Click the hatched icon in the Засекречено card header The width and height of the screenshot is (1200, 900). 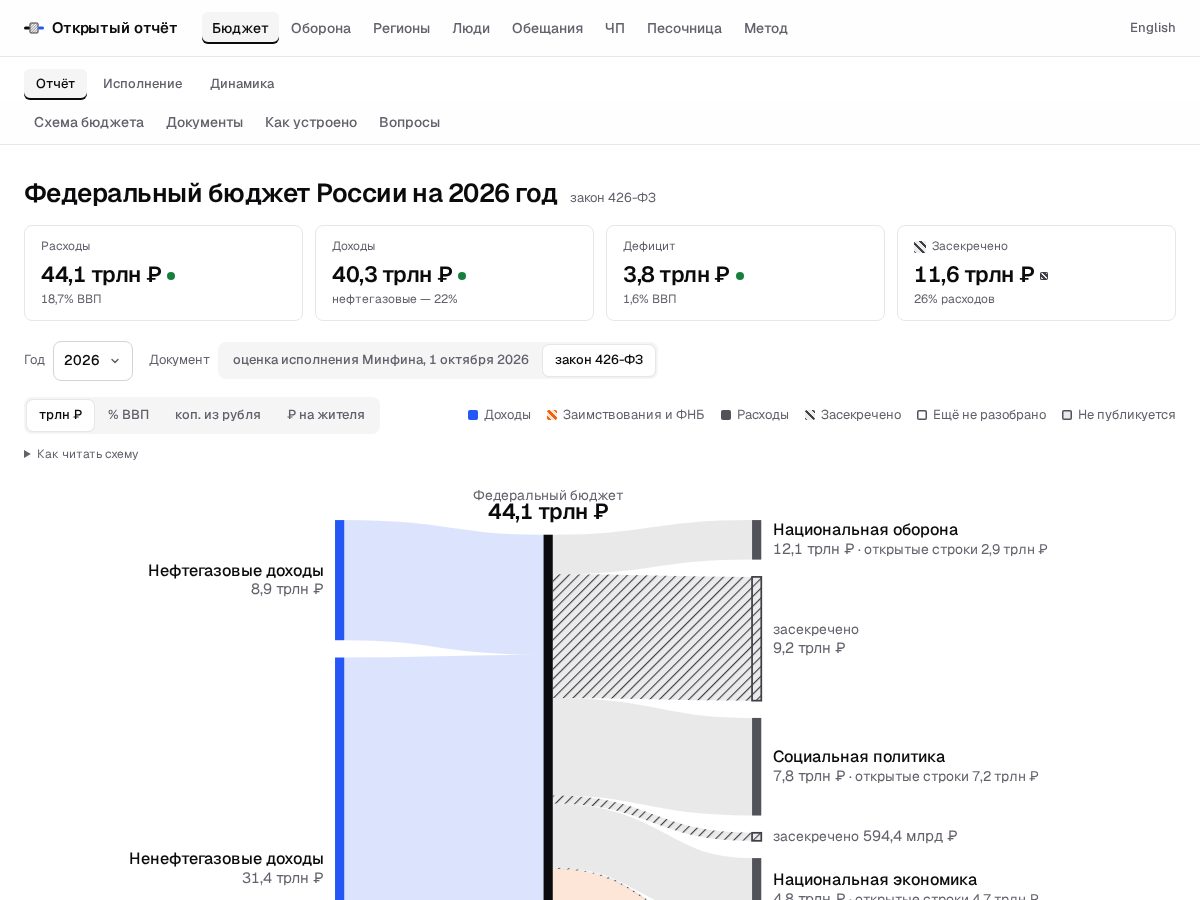[920, 247]
